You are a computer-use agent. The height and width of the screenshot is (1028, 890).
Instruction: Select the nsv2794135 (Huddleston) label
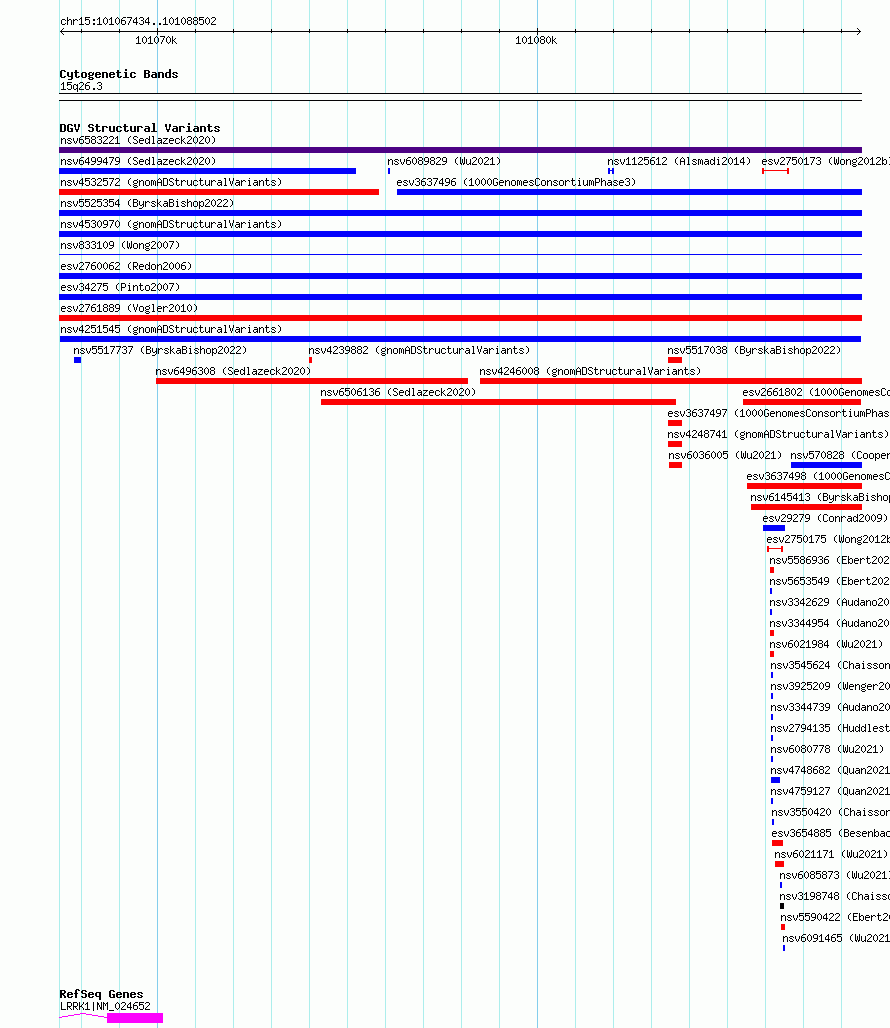point(830,728)
